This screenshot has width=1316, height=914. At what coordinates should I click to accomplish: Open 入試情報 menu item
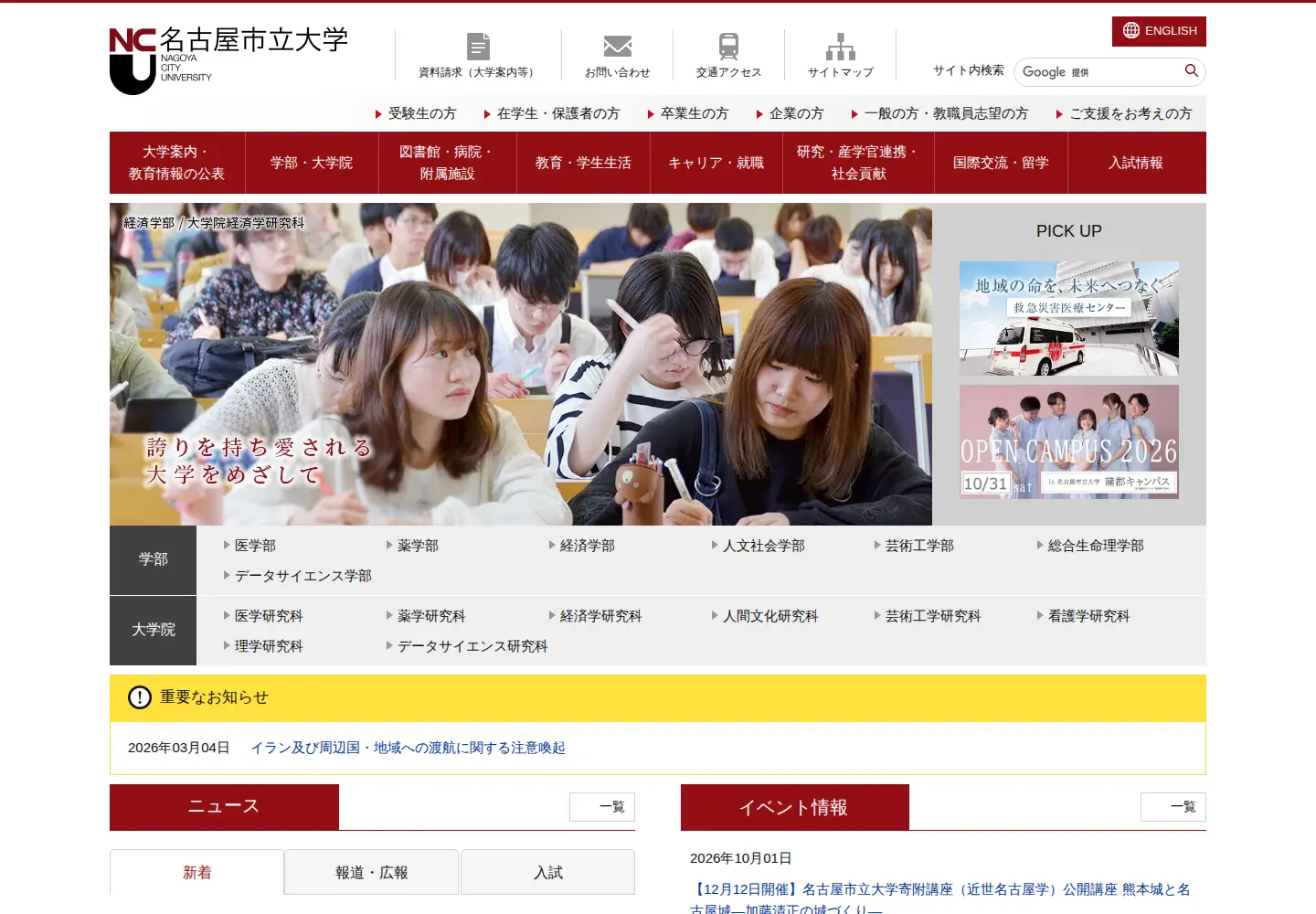point(1137,163)
